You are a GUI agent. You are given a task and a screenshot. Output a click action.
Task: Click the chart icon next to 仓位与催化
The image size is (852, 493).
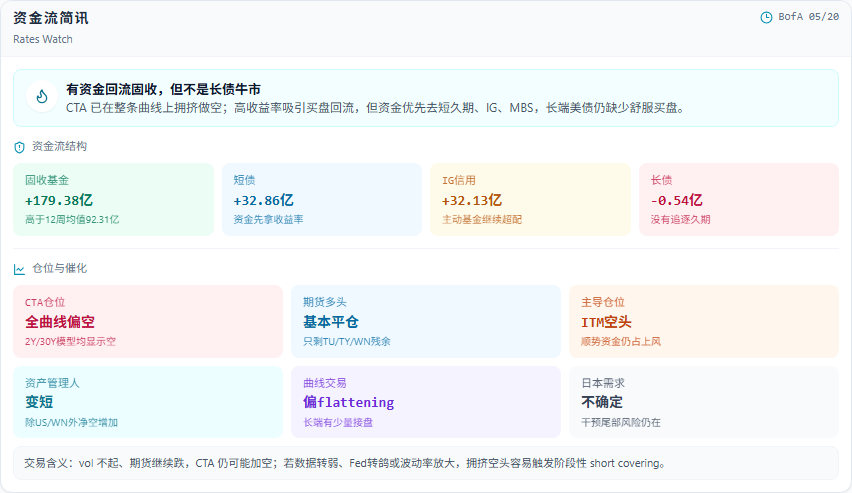coord(20,269)
